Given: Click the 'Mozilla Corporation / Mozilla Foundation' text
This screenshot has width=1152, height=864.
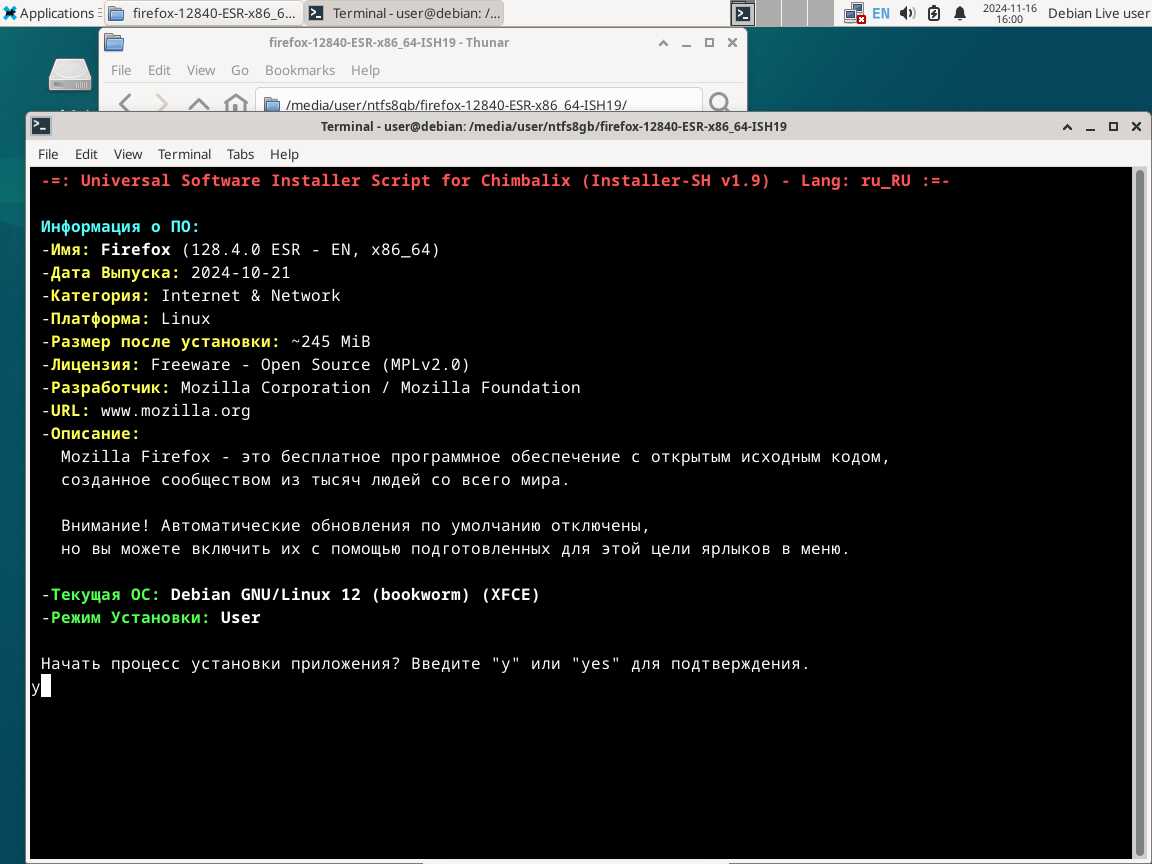Looking at the screenshot, I should pos(381,387).
